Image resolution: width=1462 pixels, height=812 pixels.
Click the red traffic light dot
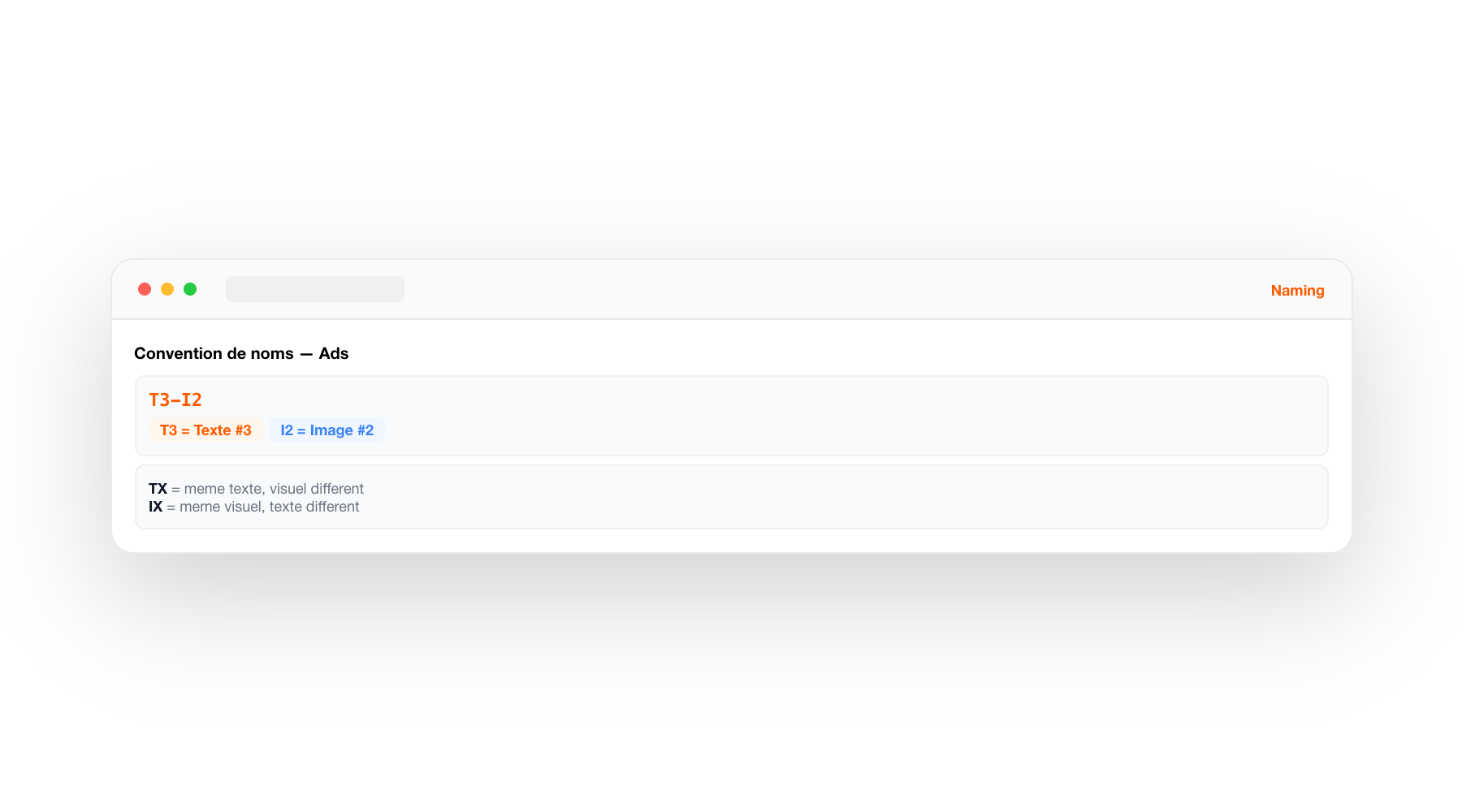pyautogui.click(x=145, y=288)
